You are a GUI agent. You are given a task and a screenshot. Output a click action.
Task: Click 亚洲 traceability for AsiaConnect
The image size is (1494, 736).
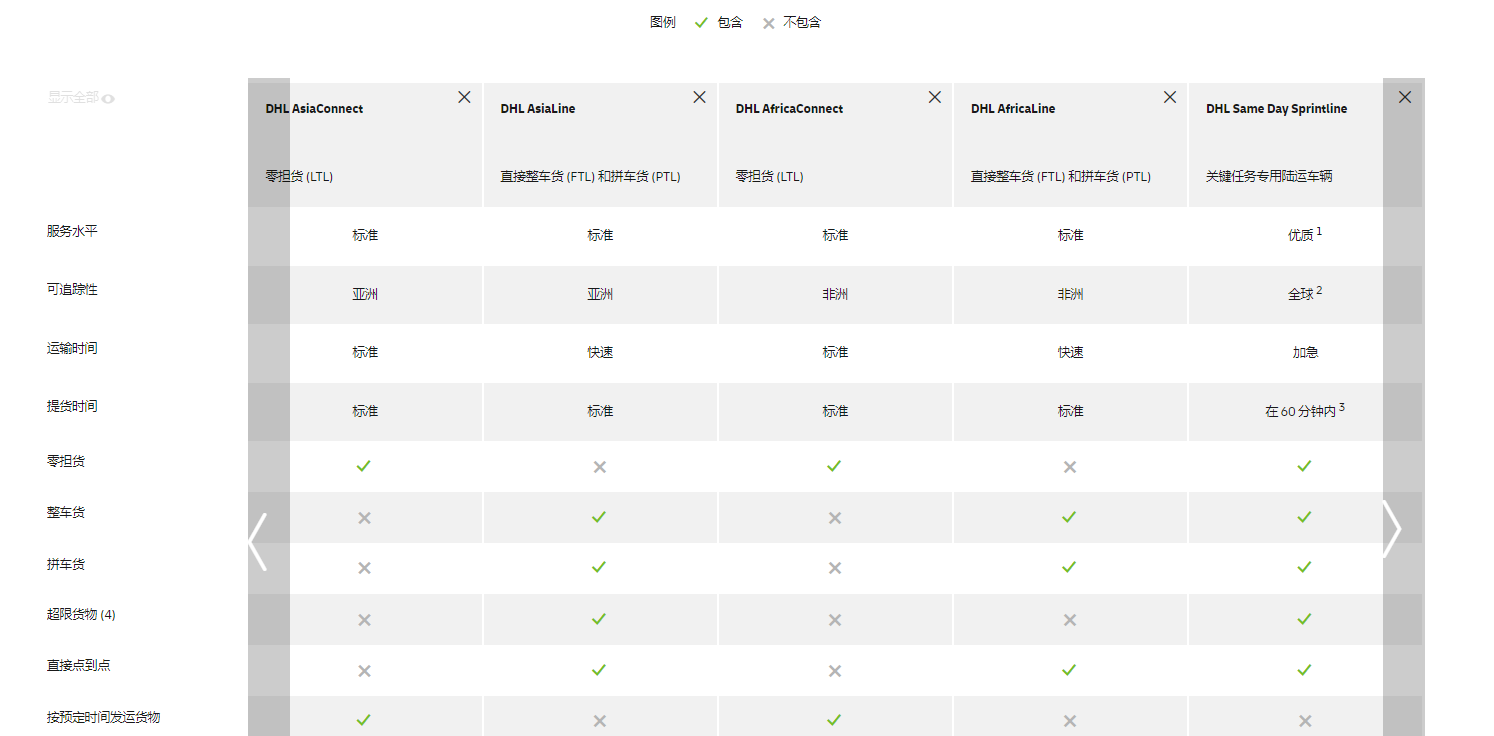365,294
